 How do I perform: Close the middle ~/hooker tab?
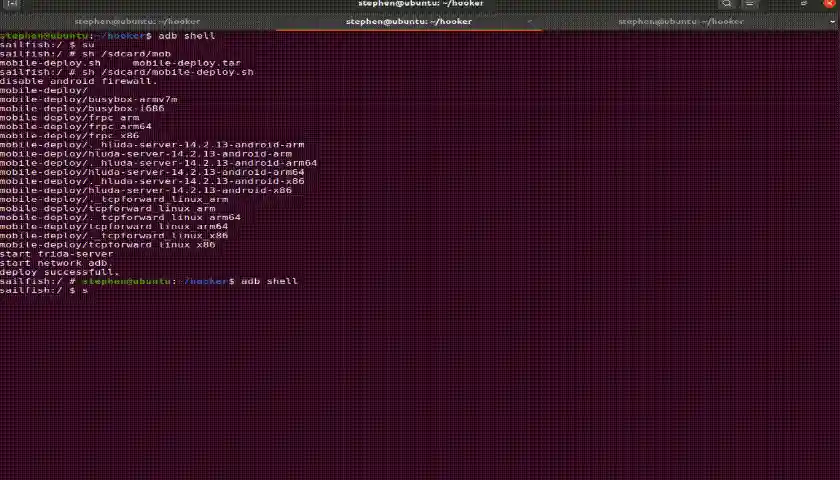pyautogui.click(x=528, y=21)
